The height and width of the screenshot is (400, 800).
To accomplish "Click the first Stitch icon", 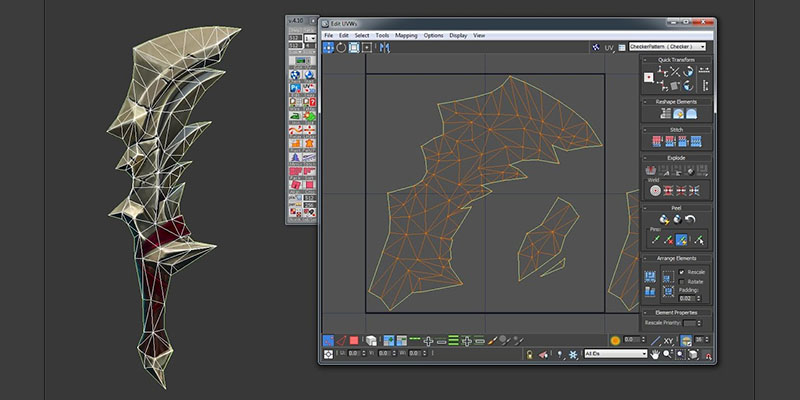I will pos(657,141).
